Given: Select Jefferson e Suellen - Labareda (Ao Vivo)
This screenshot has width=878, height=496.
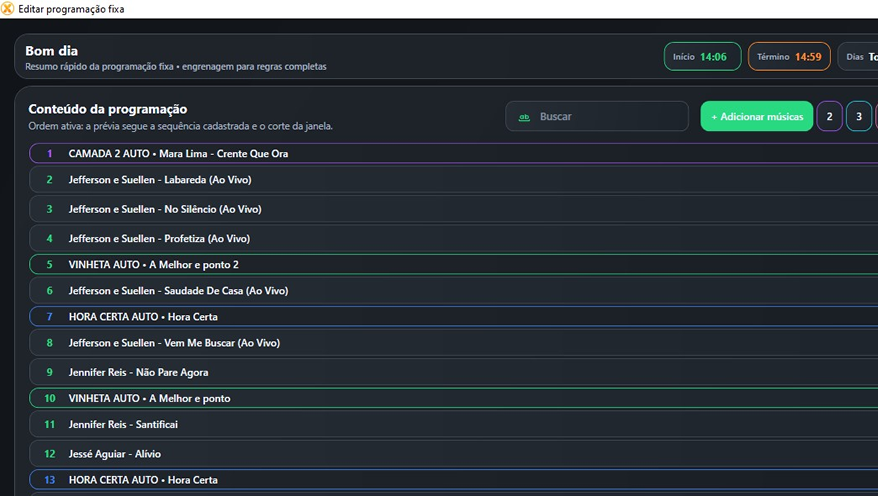Looking at the screenshot, I should tap(454, 180).
